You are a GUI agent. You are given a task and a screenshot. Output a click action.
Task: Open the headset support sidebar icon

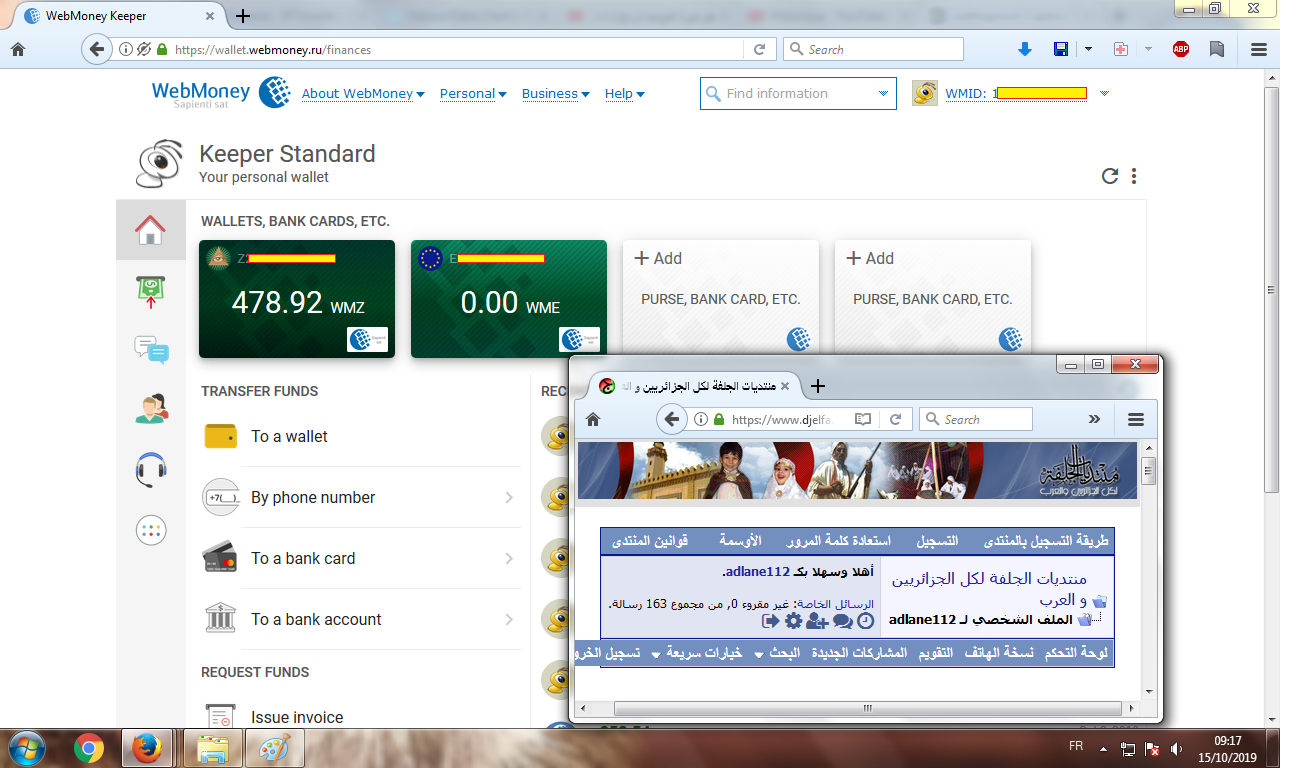click(x=150, y=469)
